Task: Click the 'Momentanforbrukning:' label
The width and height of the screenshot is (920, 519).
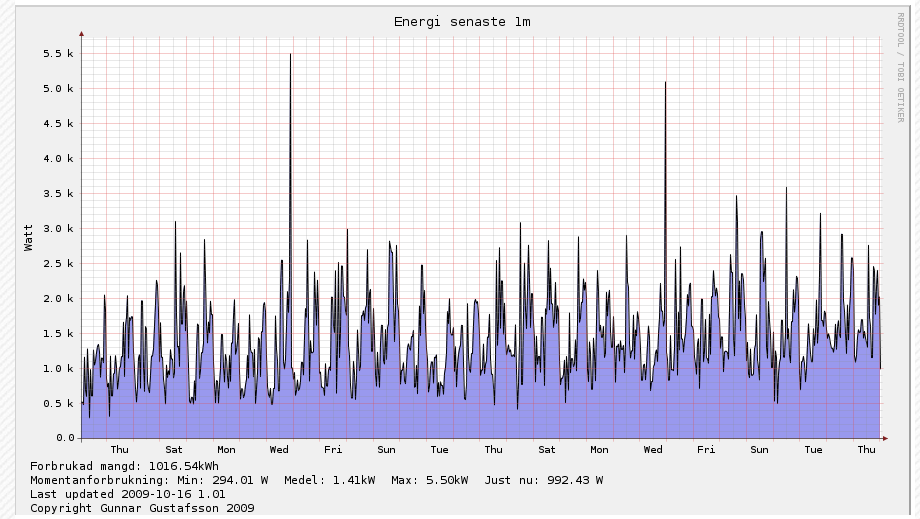Action: coord(106,480)
